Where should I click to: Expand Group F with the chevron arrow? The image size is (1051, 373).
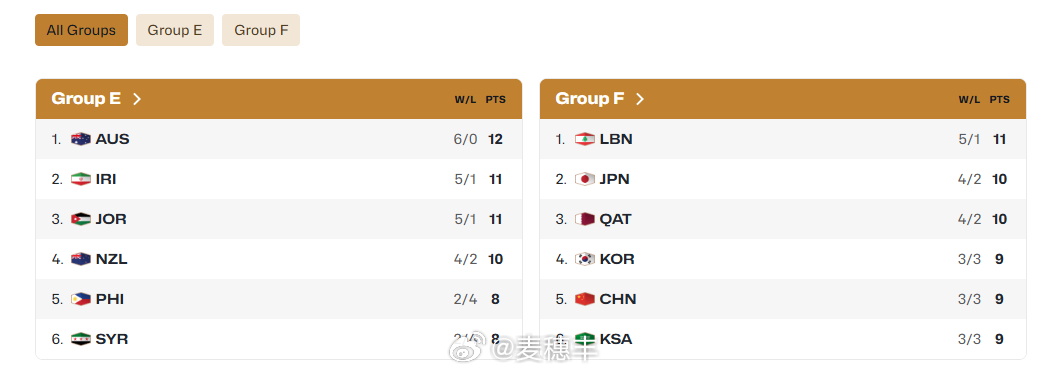[x=640, y=99]
